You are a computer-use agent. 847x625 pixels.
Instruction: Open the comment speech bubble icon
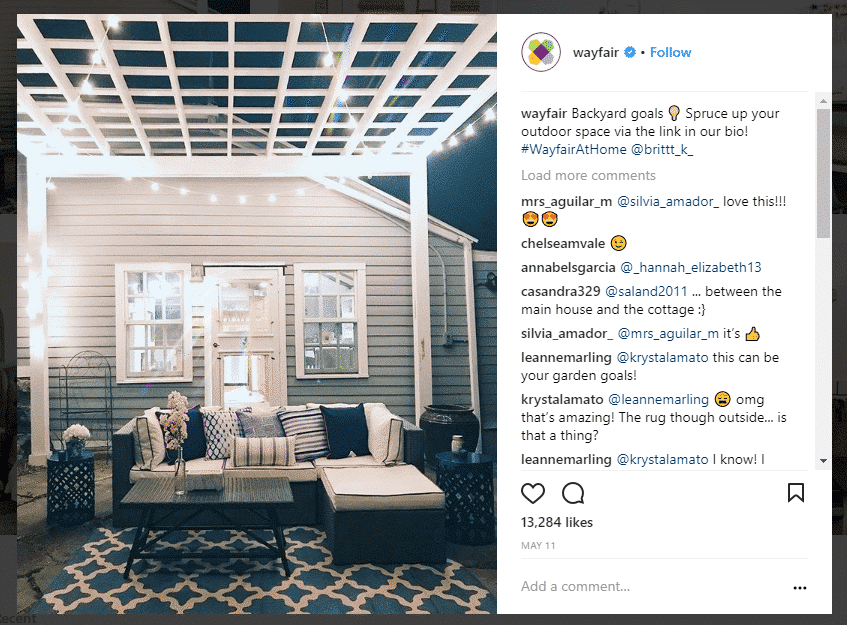(573, 493)
